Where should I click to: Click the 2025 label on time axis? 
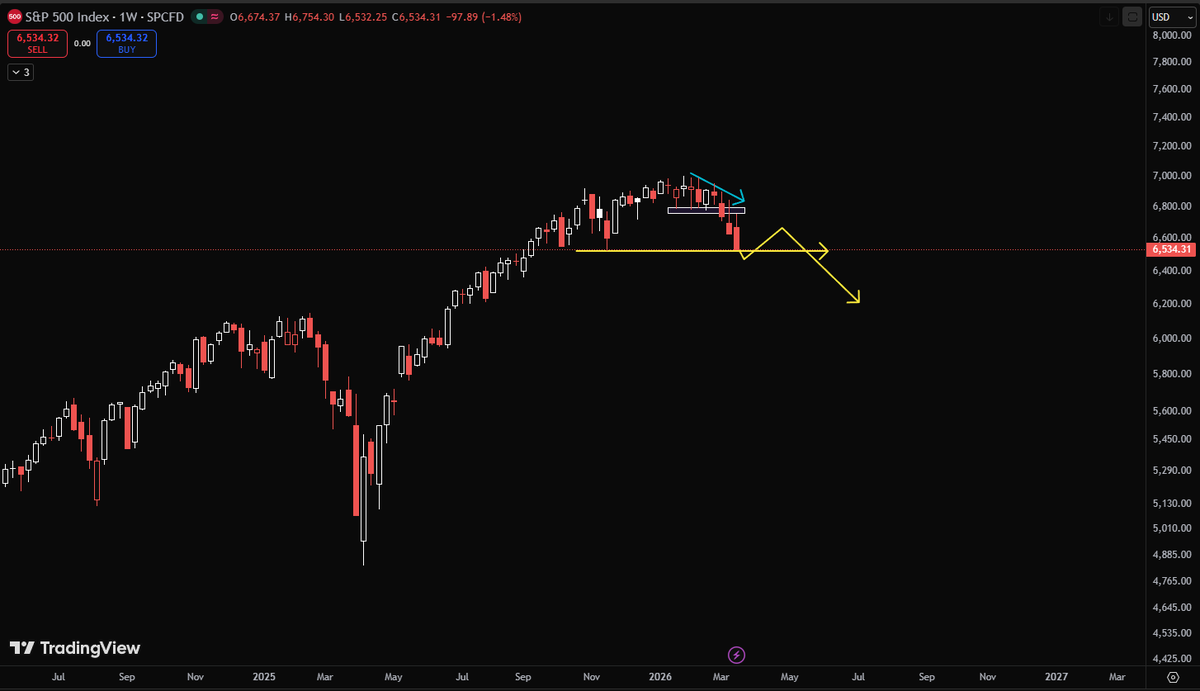tap(265, 677)
